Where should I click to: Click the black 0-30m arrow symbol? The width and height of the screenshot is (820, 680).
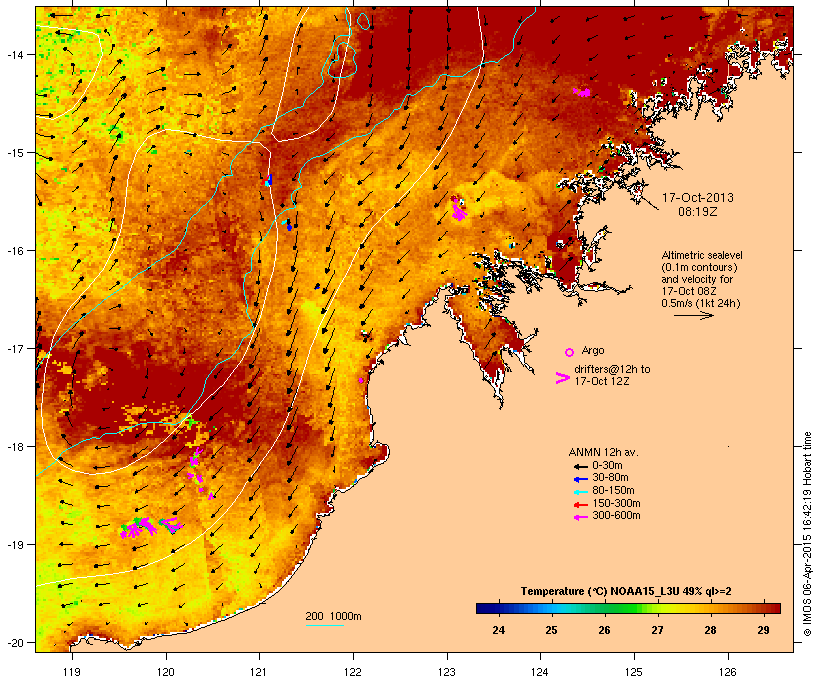tap(580, 467)
